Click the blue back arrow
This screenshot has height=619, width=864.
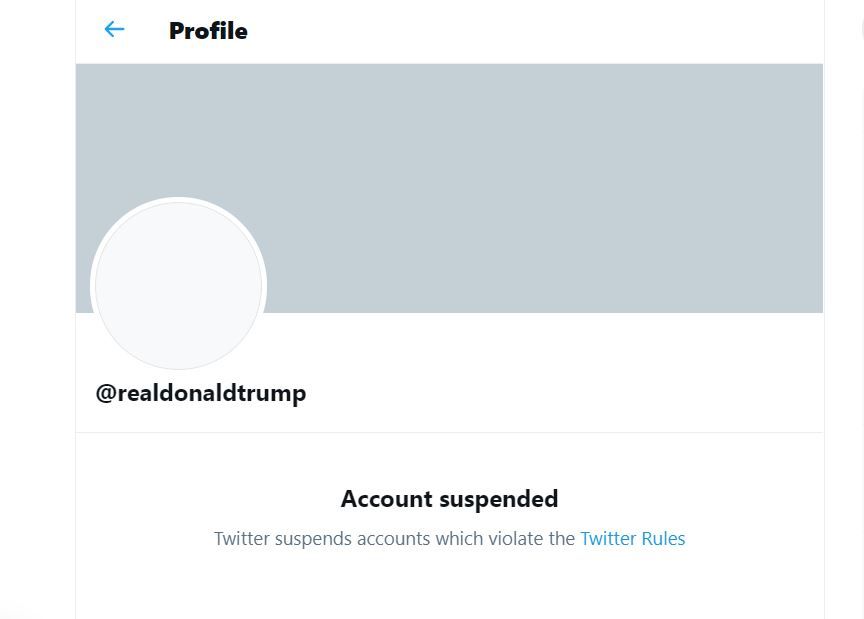click(x=114, y=30)
